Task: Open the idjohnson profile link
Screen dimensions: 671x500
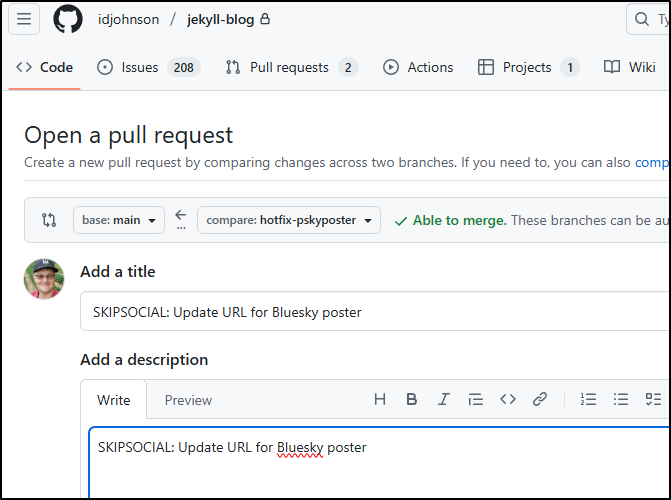Action: click(128, 19)
